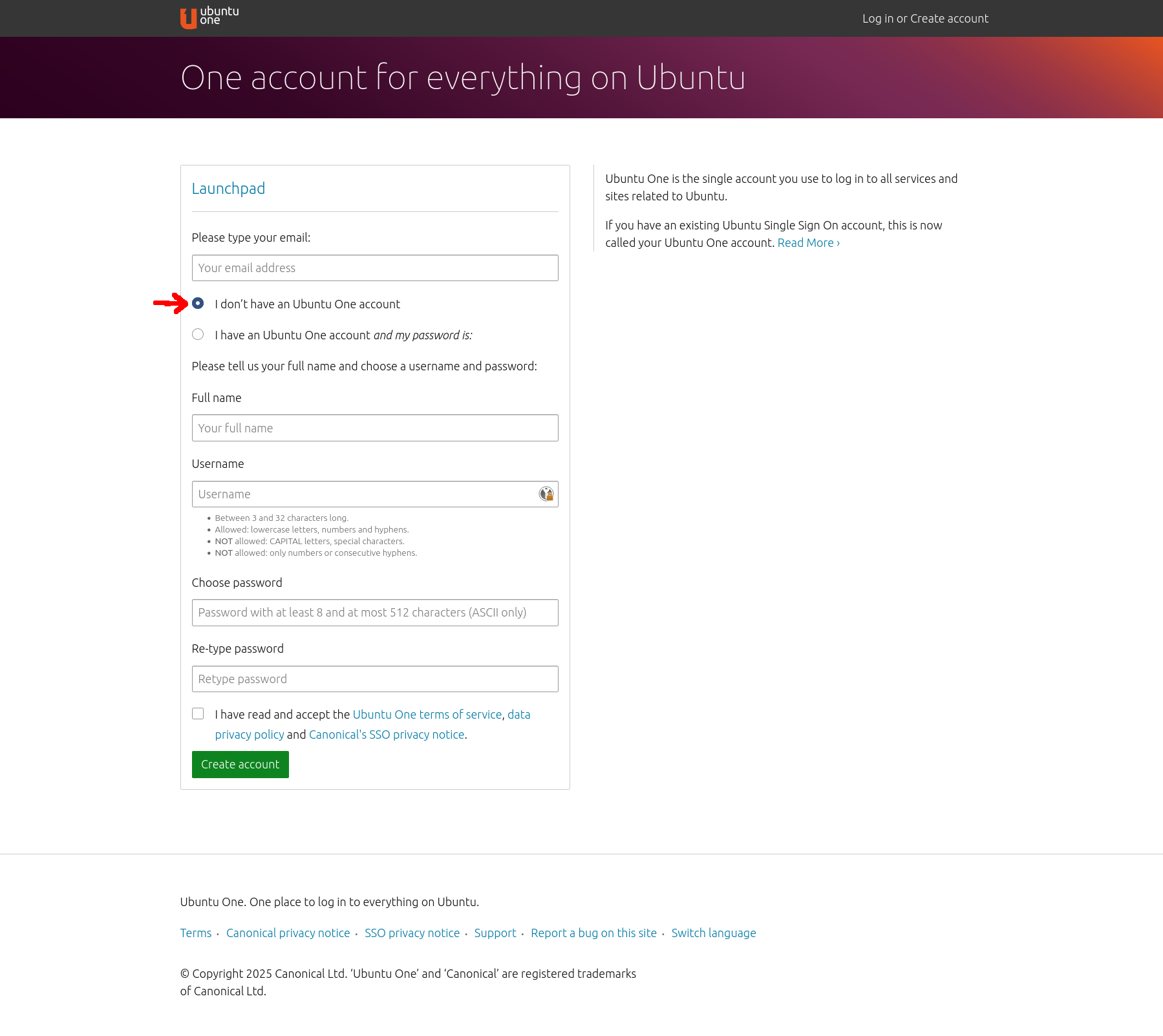Open the Launchpad heading link
Viewport: 1163px width, 1036px height.
pyautogui.click(x=228, y=189)
